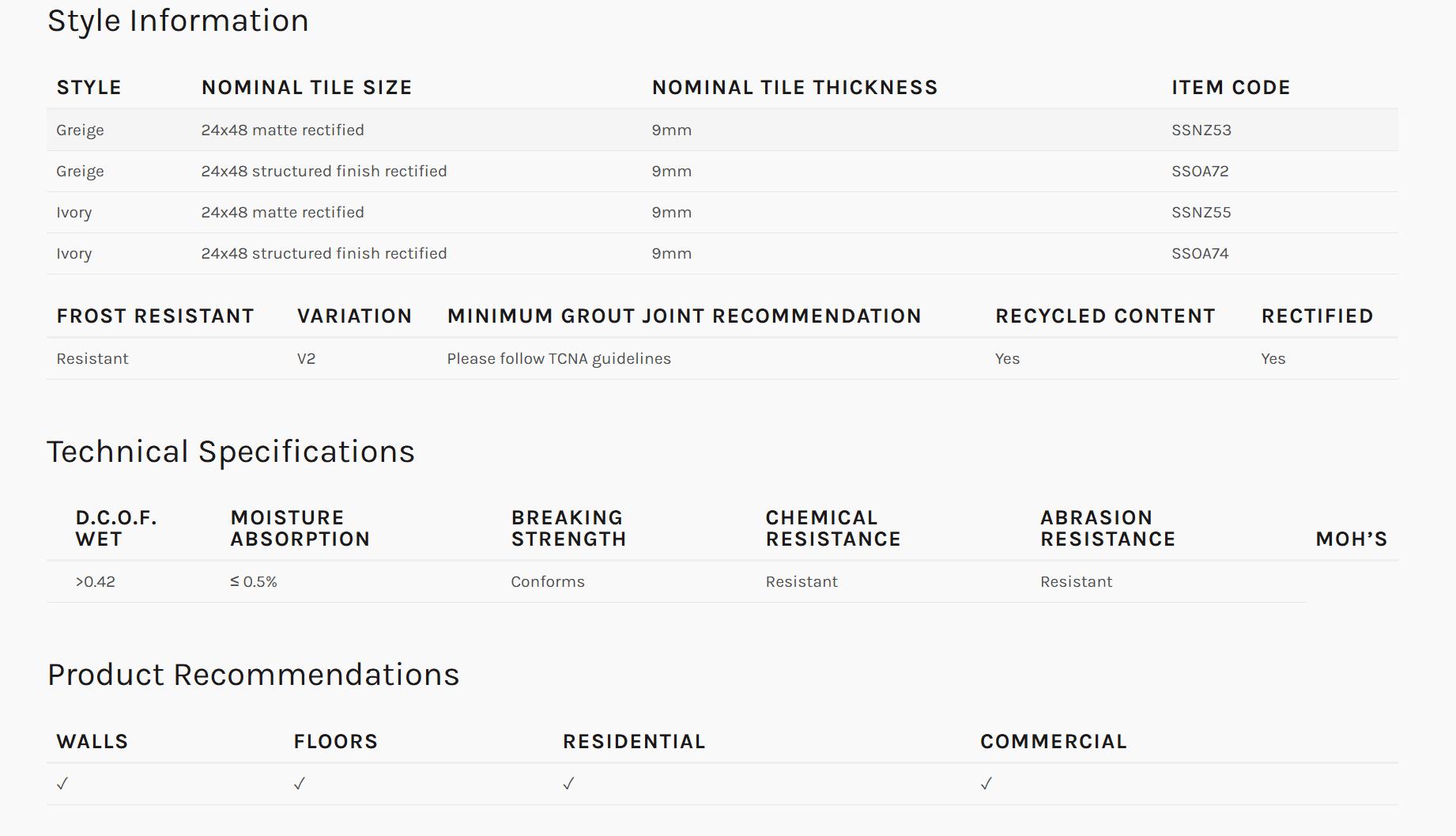Click the checkmark under Commercial
1456x836 pixels.
pos(986,784)
